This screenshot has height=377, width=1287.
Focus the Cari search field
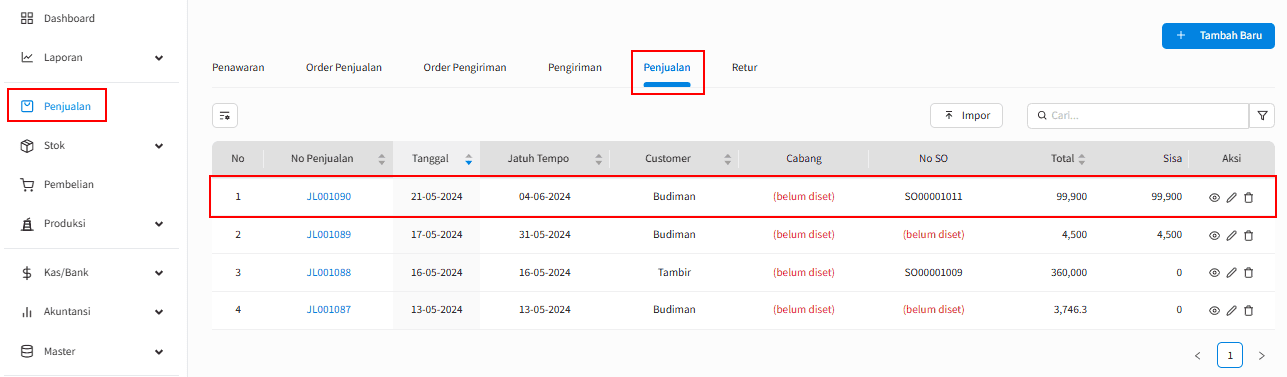pyautogui.click(x=1138, y=116)
